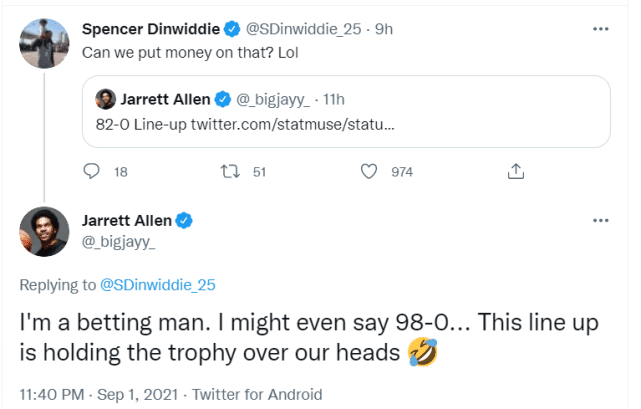
Task: Open more options for Jarrett Allen's reply
Action: 600,220
